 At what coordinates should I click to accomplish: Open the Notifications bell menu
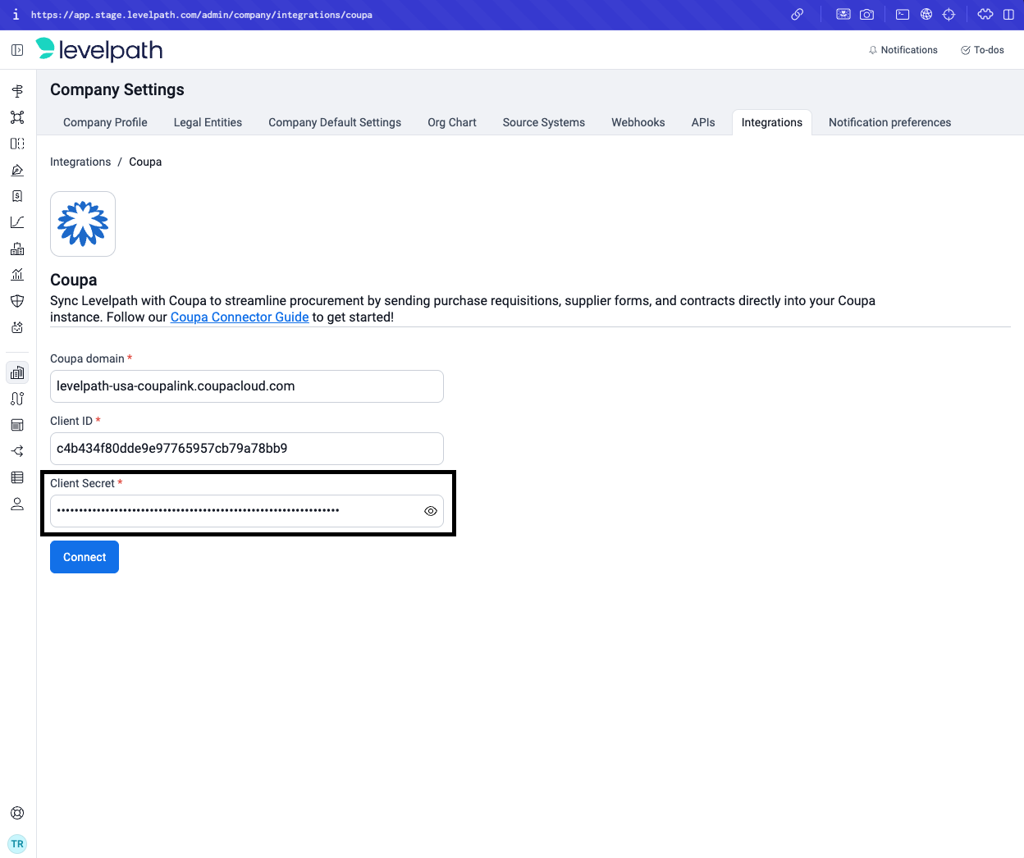point(902,50)
